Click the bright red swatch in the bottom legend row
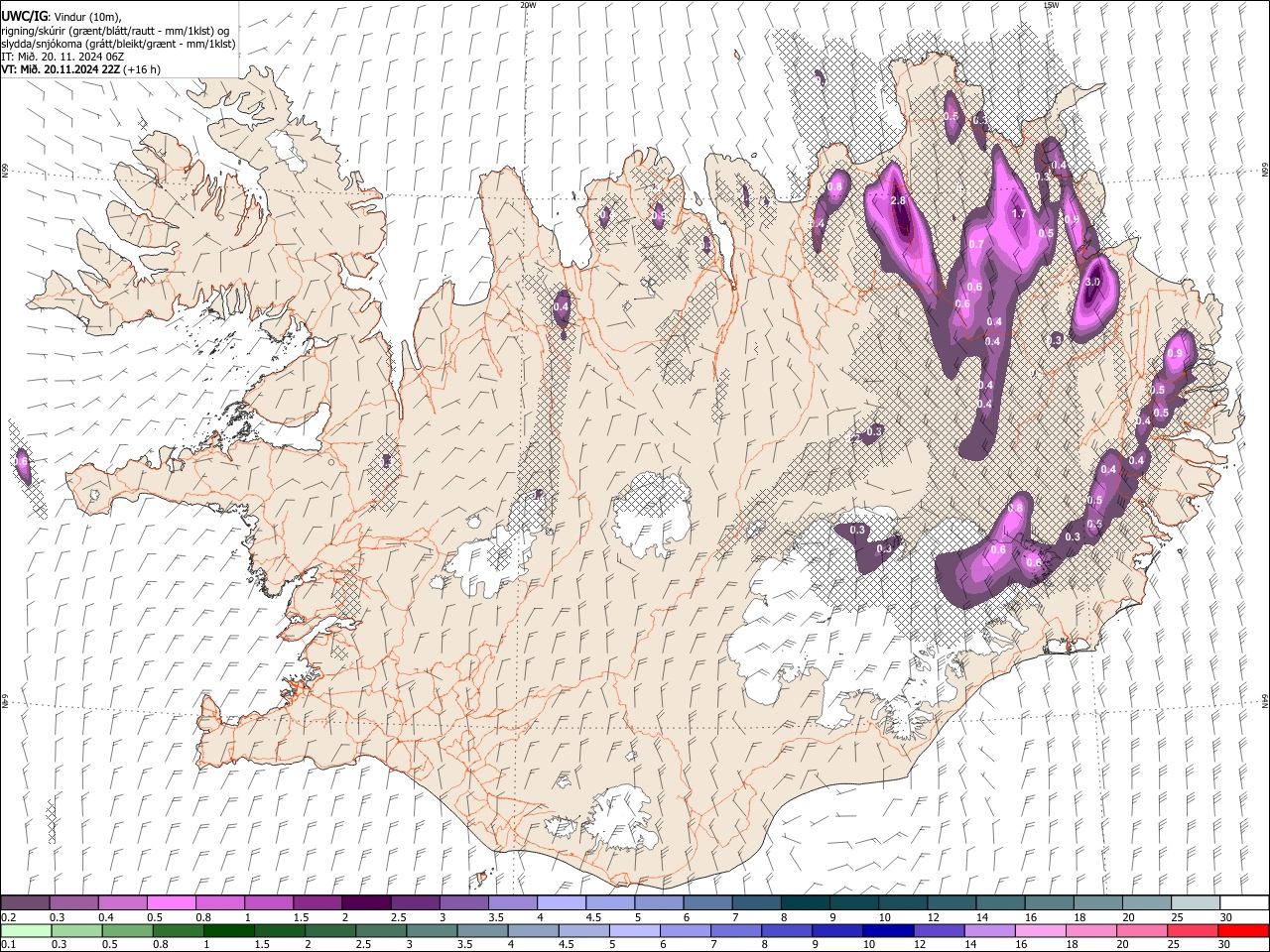This screenshot has height=952, width=1270. pyautogui.click(x=1243, y=930)
